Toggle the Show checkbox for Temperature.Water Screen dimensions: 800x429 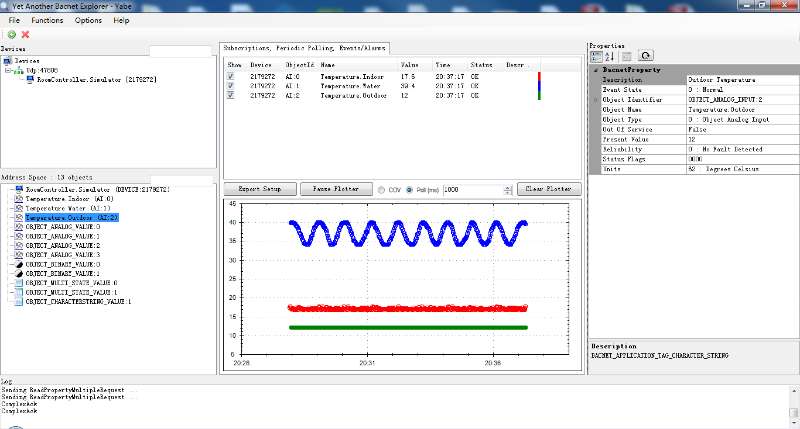click(x=231, y=86)
